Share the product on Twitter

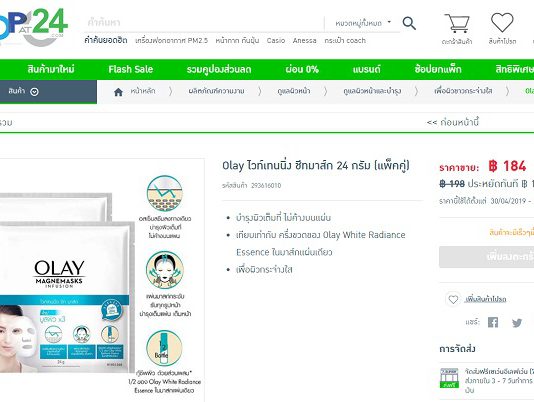(517, 322)
